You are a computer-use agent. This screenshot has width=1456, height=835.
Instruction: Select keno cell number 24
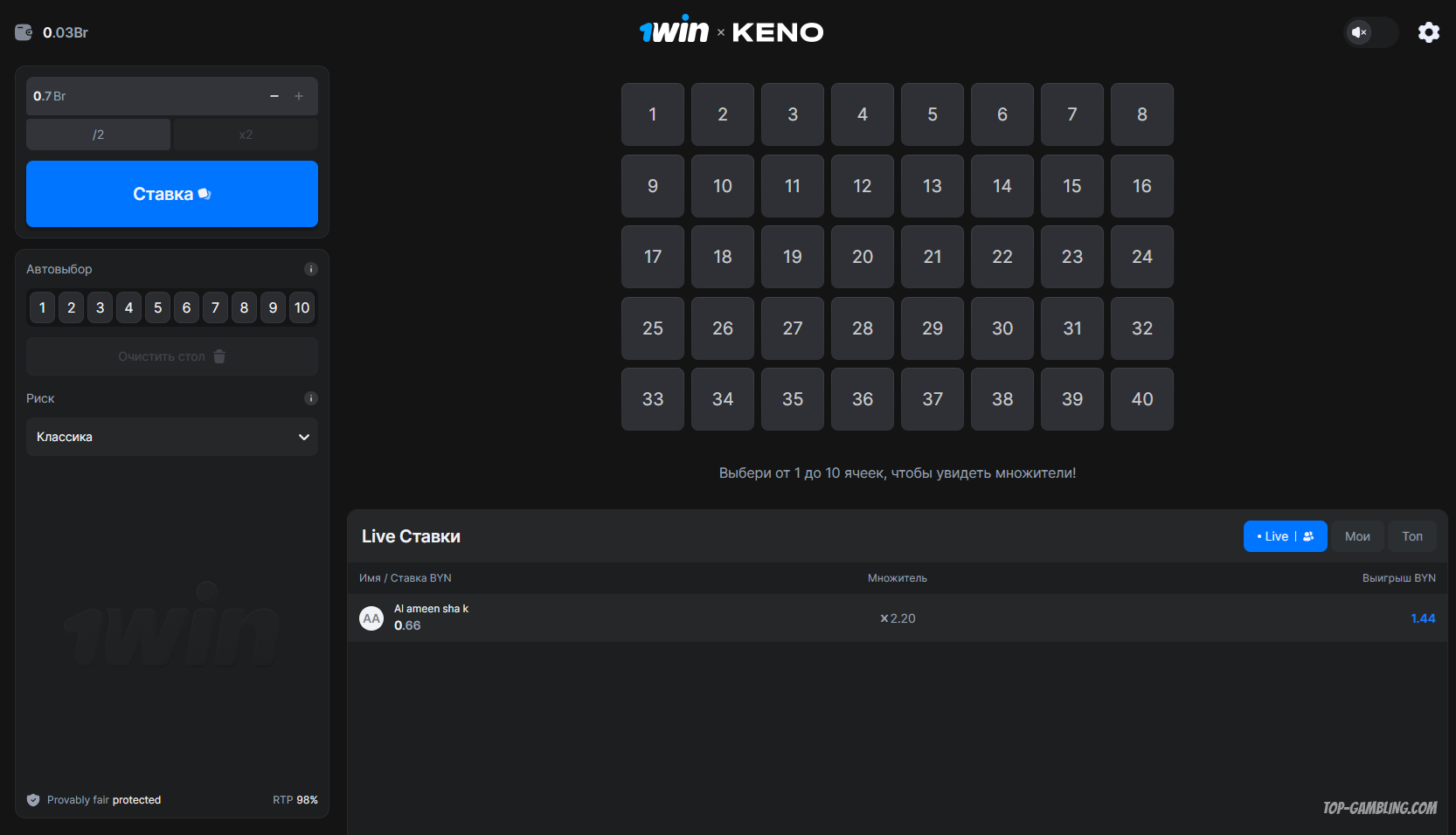(1142, 257)
